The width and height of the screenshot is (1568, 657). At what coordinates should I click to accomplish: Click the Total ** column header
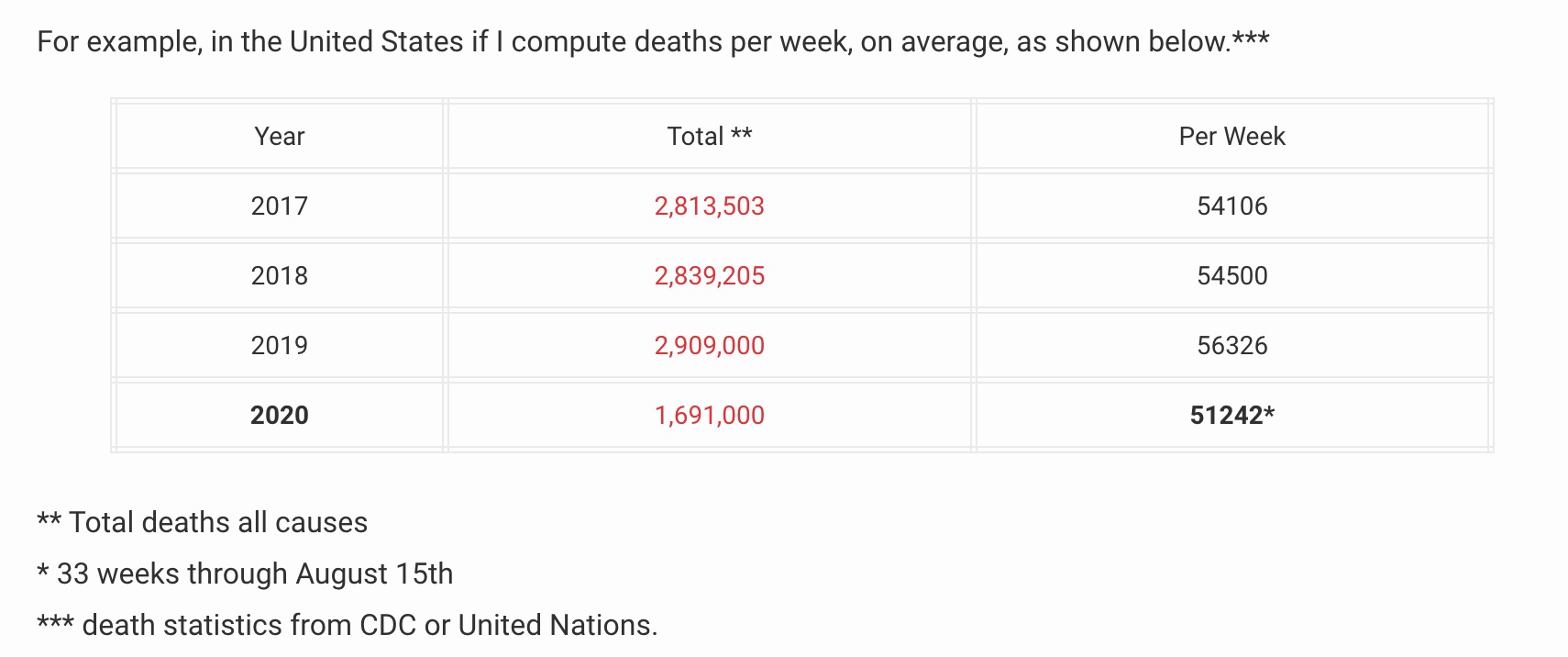pyautogui.click(x=709, y=136)
